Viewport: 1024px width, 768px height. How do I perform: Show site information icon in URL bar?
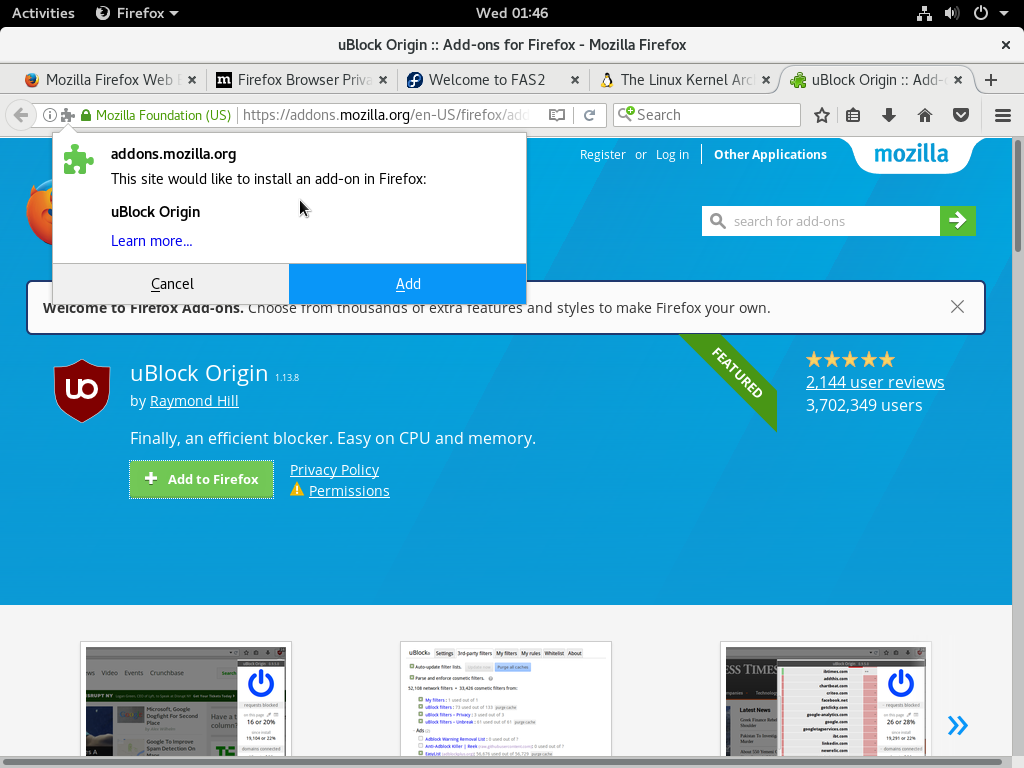click(x=49, y=116)
